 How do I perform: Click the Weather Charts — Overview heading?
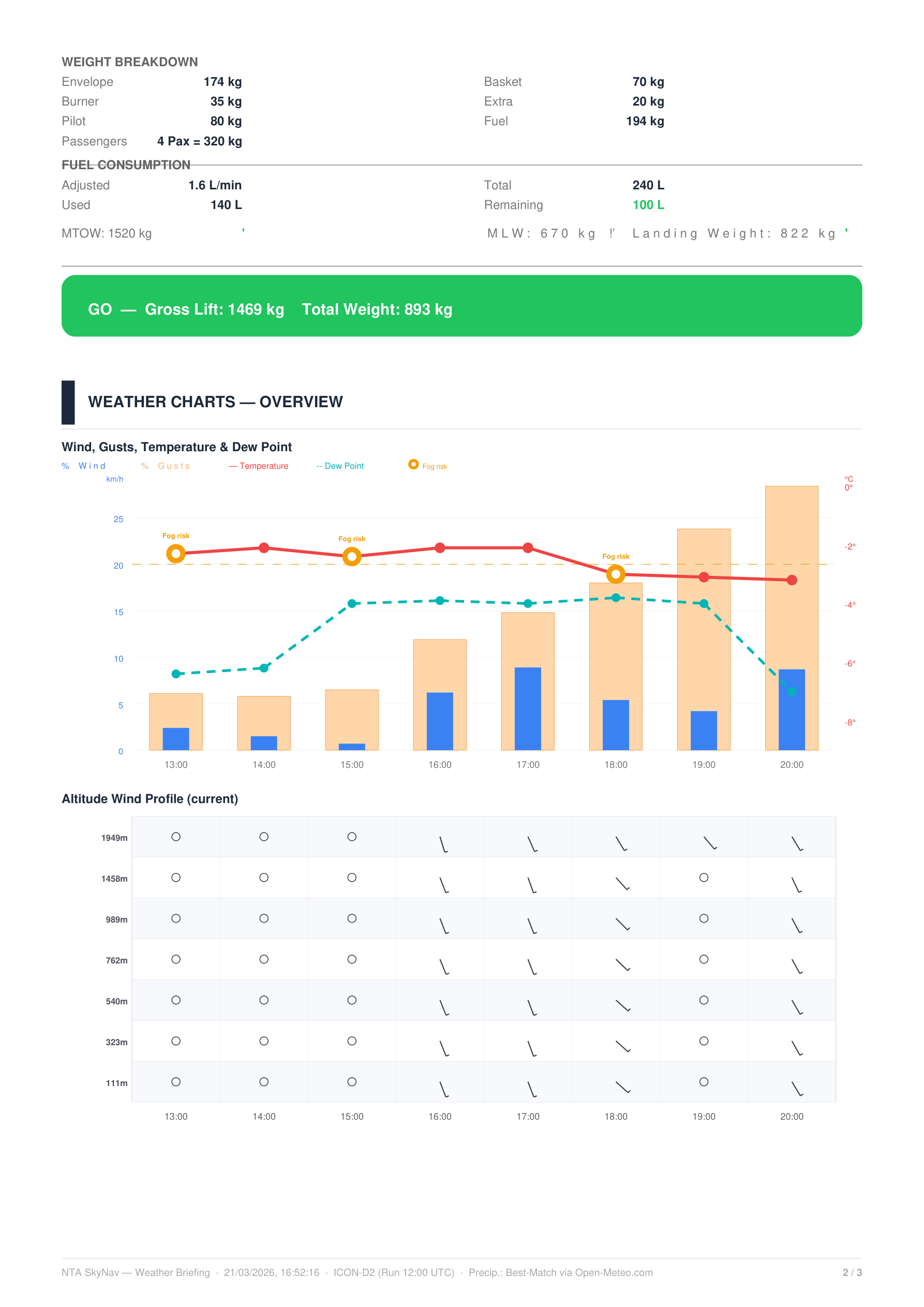point(215,402)
